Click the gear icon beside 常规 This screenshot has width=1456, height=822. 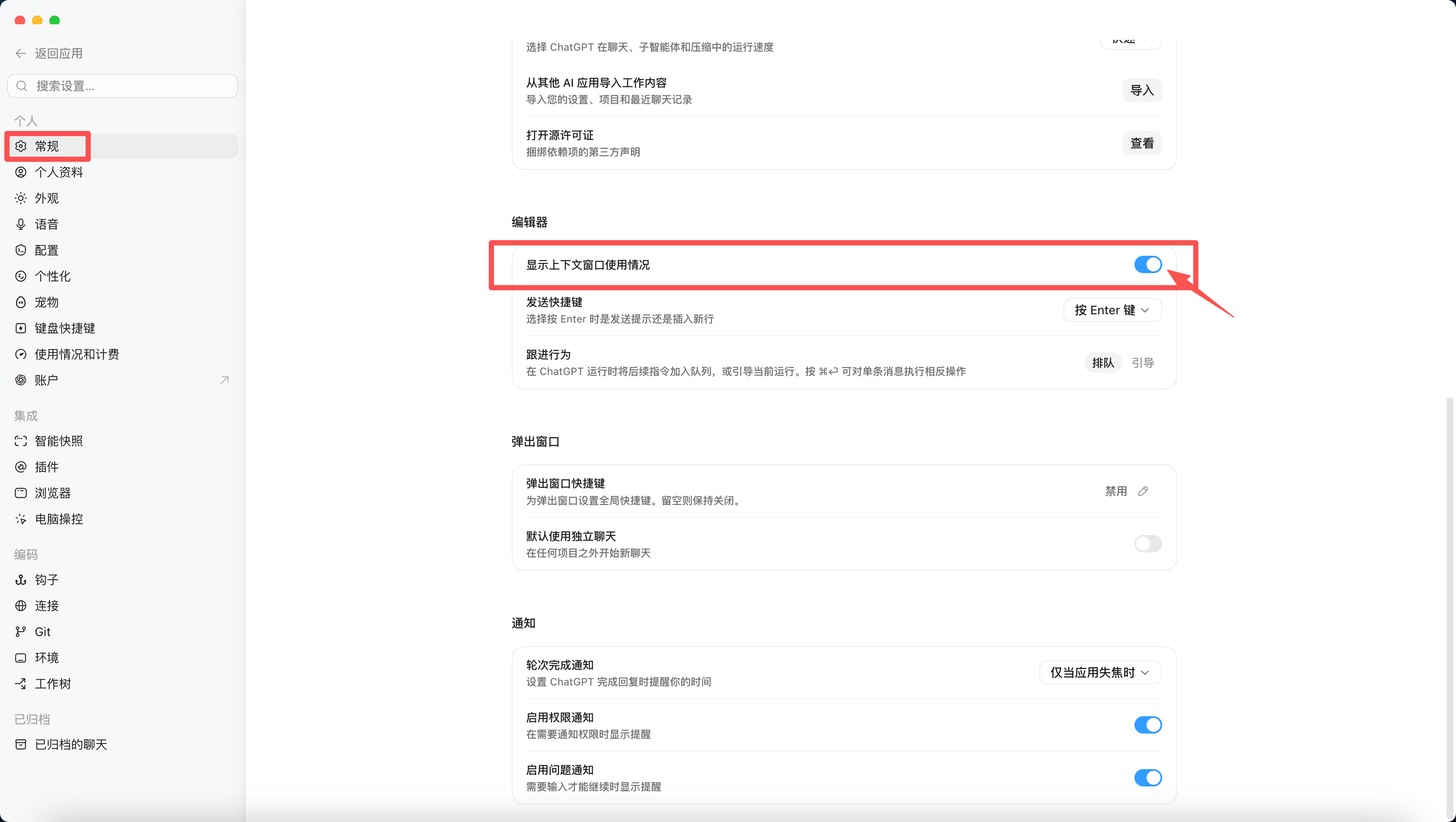[x=21, y=146]
